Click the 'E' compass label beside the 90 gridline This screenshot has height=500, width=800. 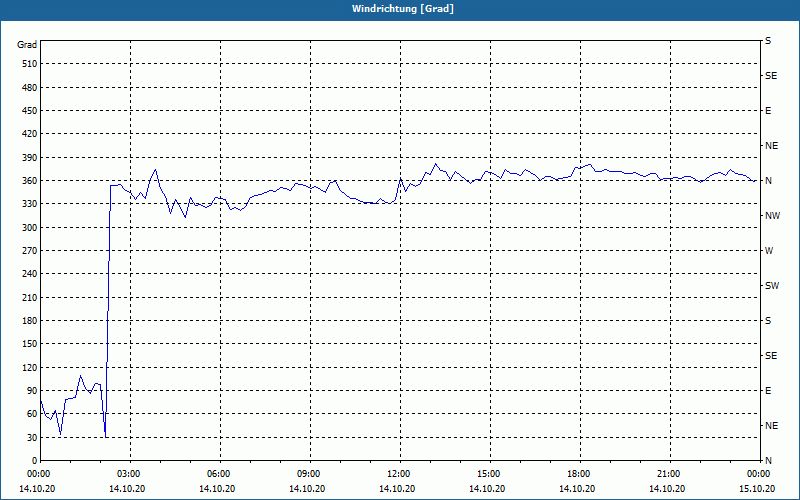(768, 391)
